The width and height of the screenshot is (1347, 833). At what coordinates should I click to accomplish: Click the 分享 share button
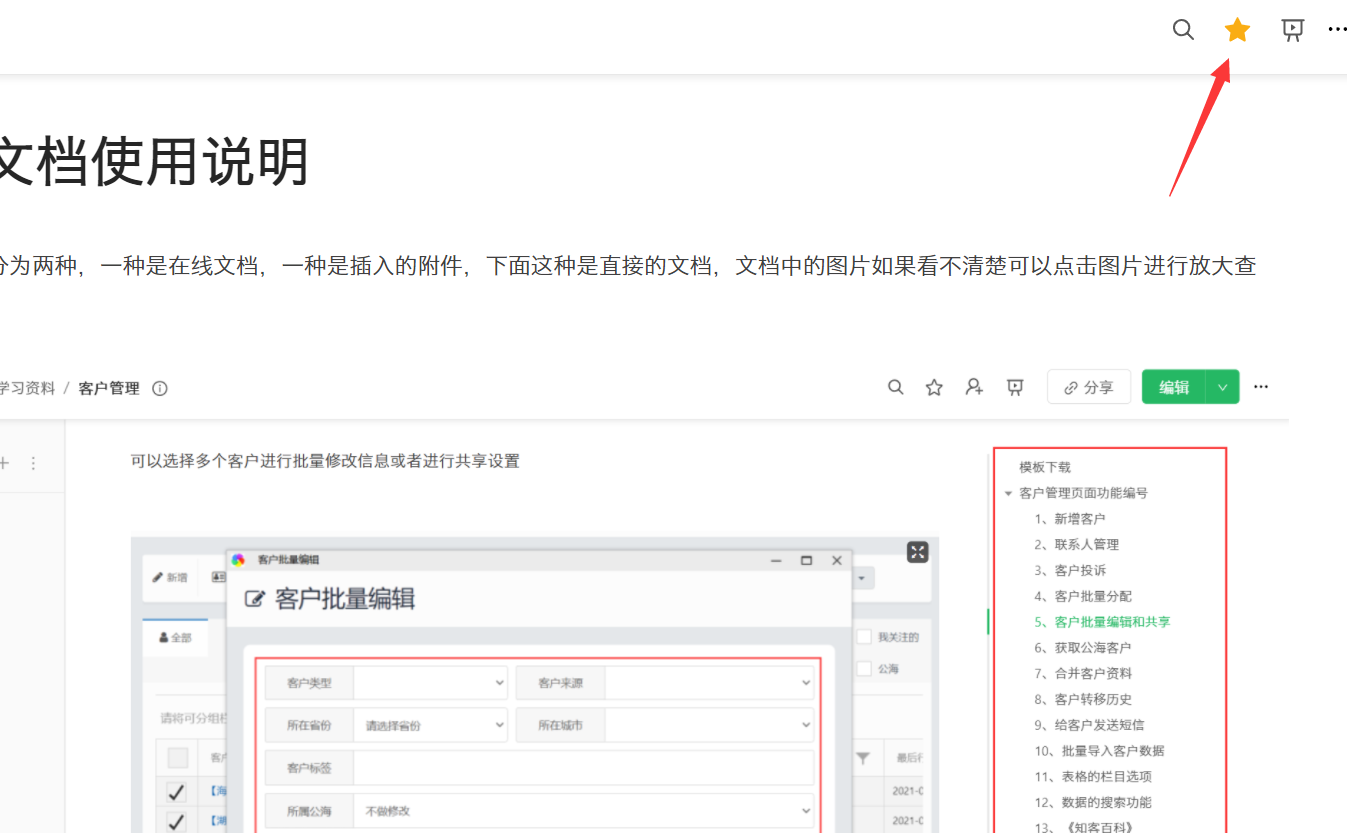click(1089, 387)
